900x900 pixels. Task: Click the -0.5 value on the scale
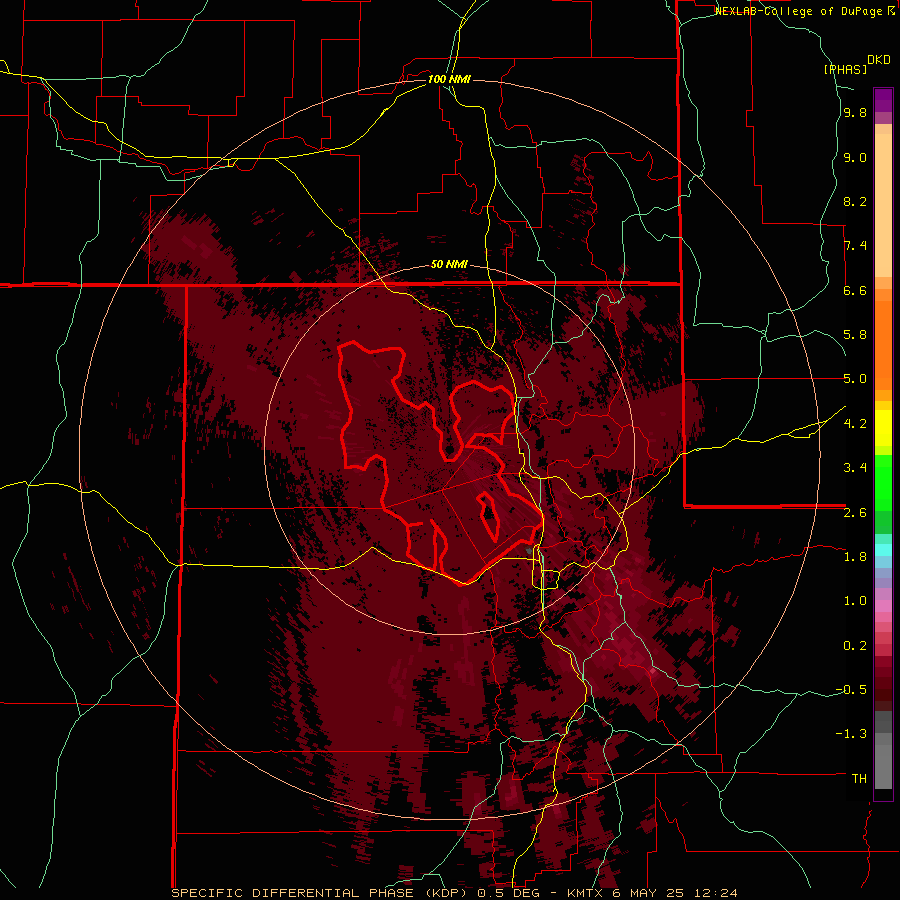pyautogui.click(x=851, y=690)
